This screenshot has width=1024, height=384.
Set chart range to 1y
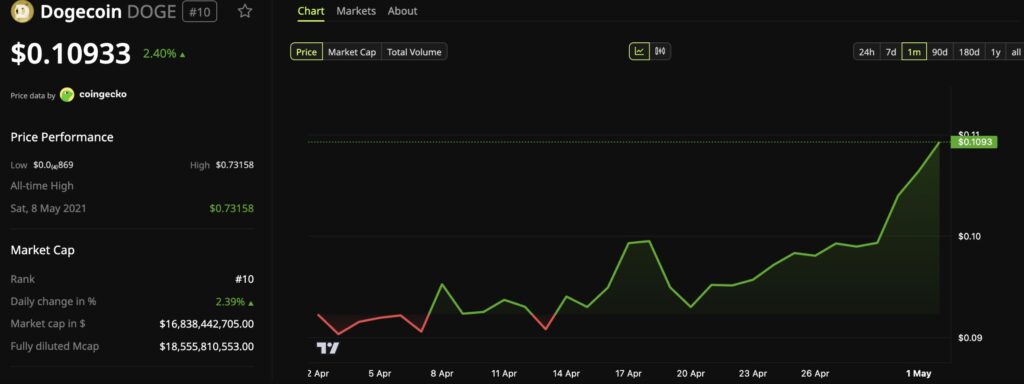click(995, 52)
